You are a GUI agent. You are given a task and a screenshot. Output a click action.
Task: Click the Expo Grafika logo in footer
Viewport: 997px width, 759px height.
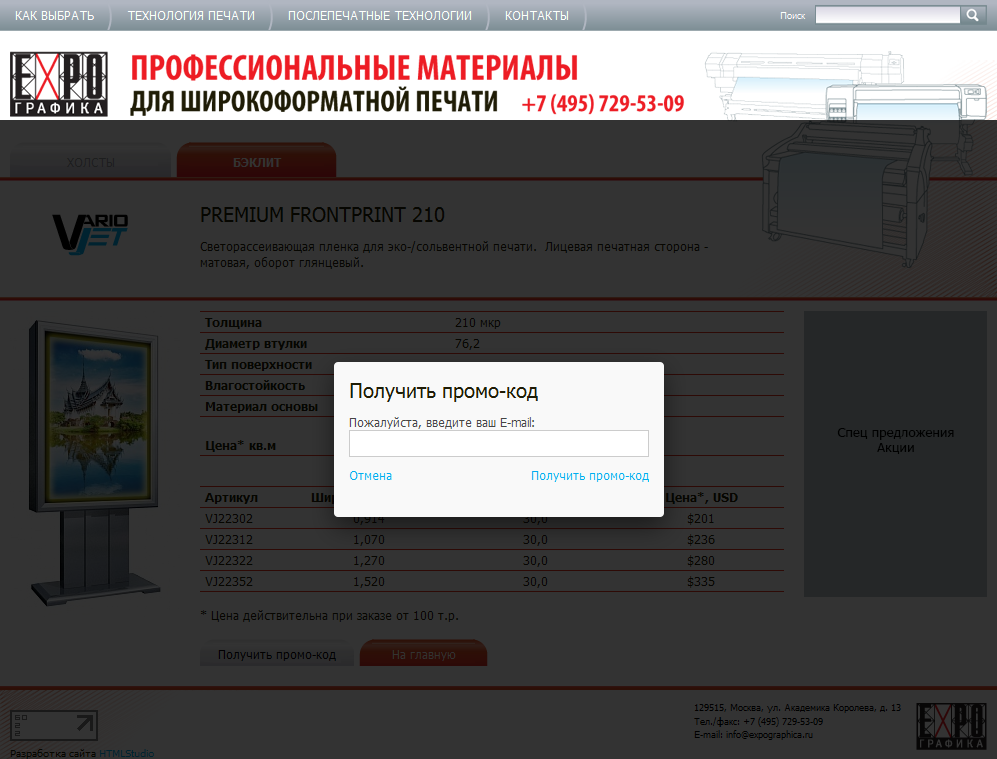point(951,726)
